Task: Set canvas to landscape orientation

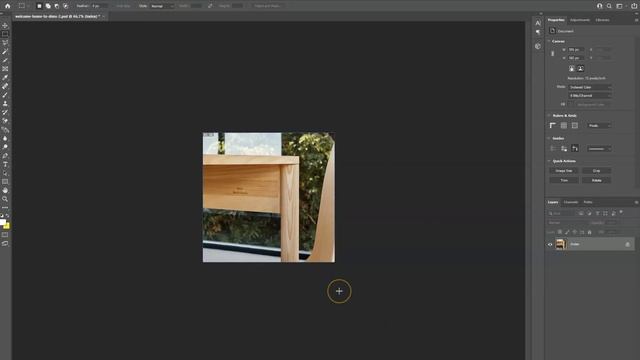Action: click(x=580, y=69)
